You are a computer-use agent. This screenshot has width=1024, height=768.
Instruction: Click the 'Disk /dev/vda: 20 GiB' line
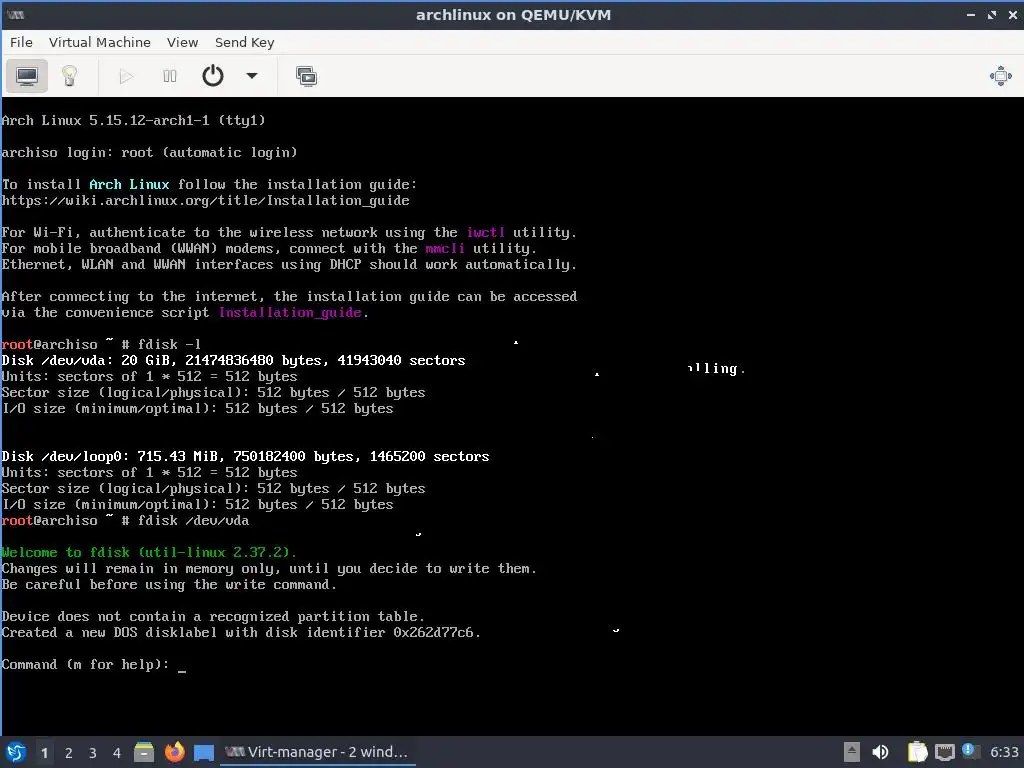[x=233, y=360]
